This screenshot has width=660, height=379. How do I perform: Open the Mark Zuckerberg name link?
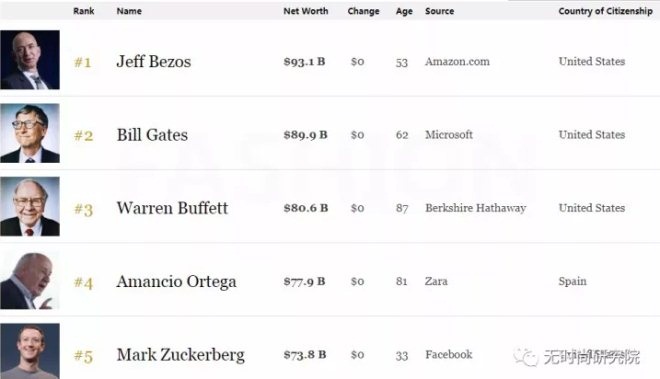click(x=181, y=355)
